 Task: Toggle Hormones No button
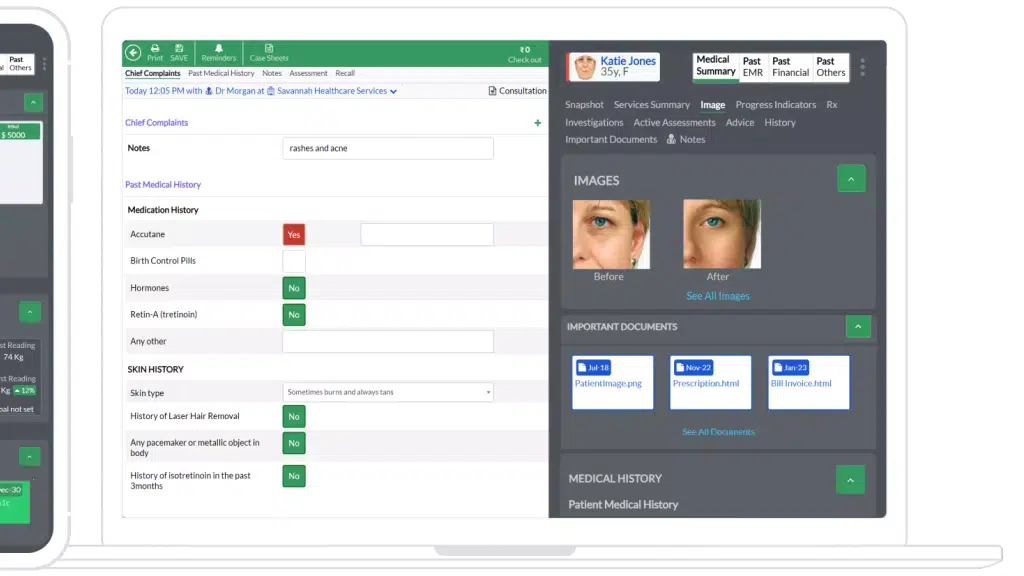tap(294, 288)
